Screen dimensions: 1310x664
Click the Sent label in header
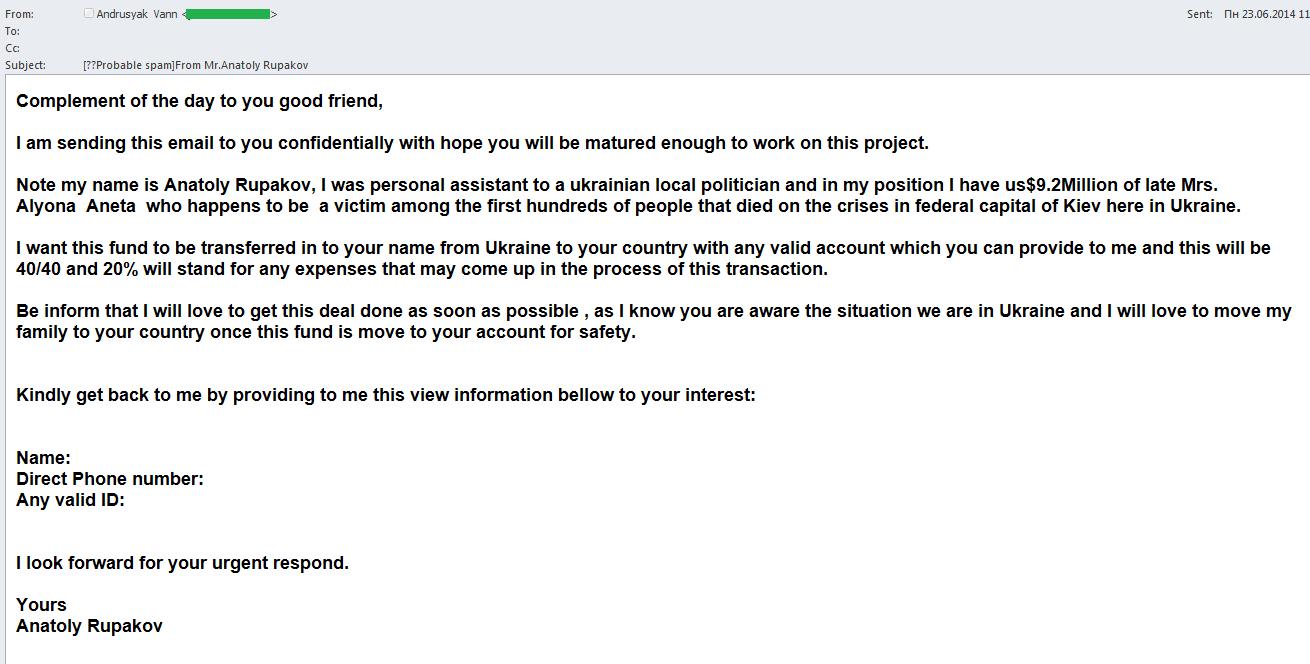click(1199, 14)
